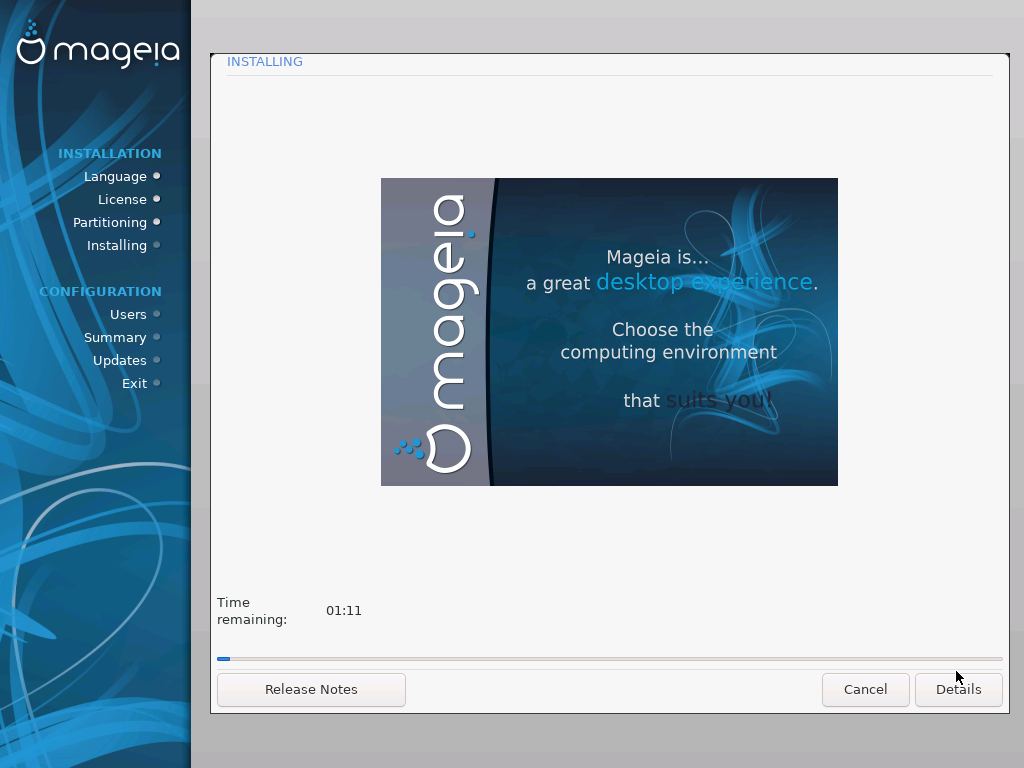Click the dot beside Exit

[x=157, y=383]
